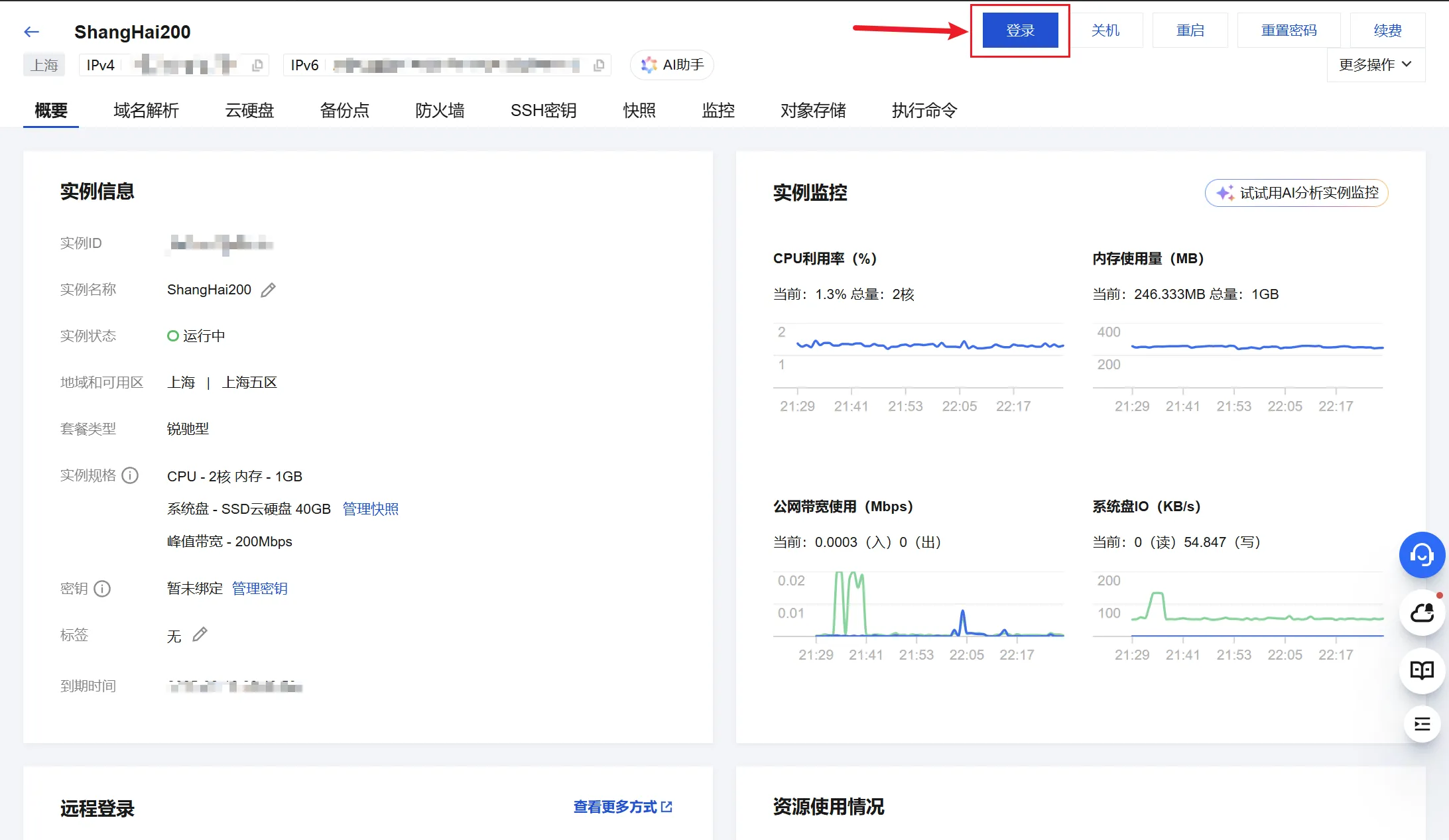The width and height of the screenshot is (1449, 840).
Task: Show the instance specification info tooltip icon
Action: point(131,475)
